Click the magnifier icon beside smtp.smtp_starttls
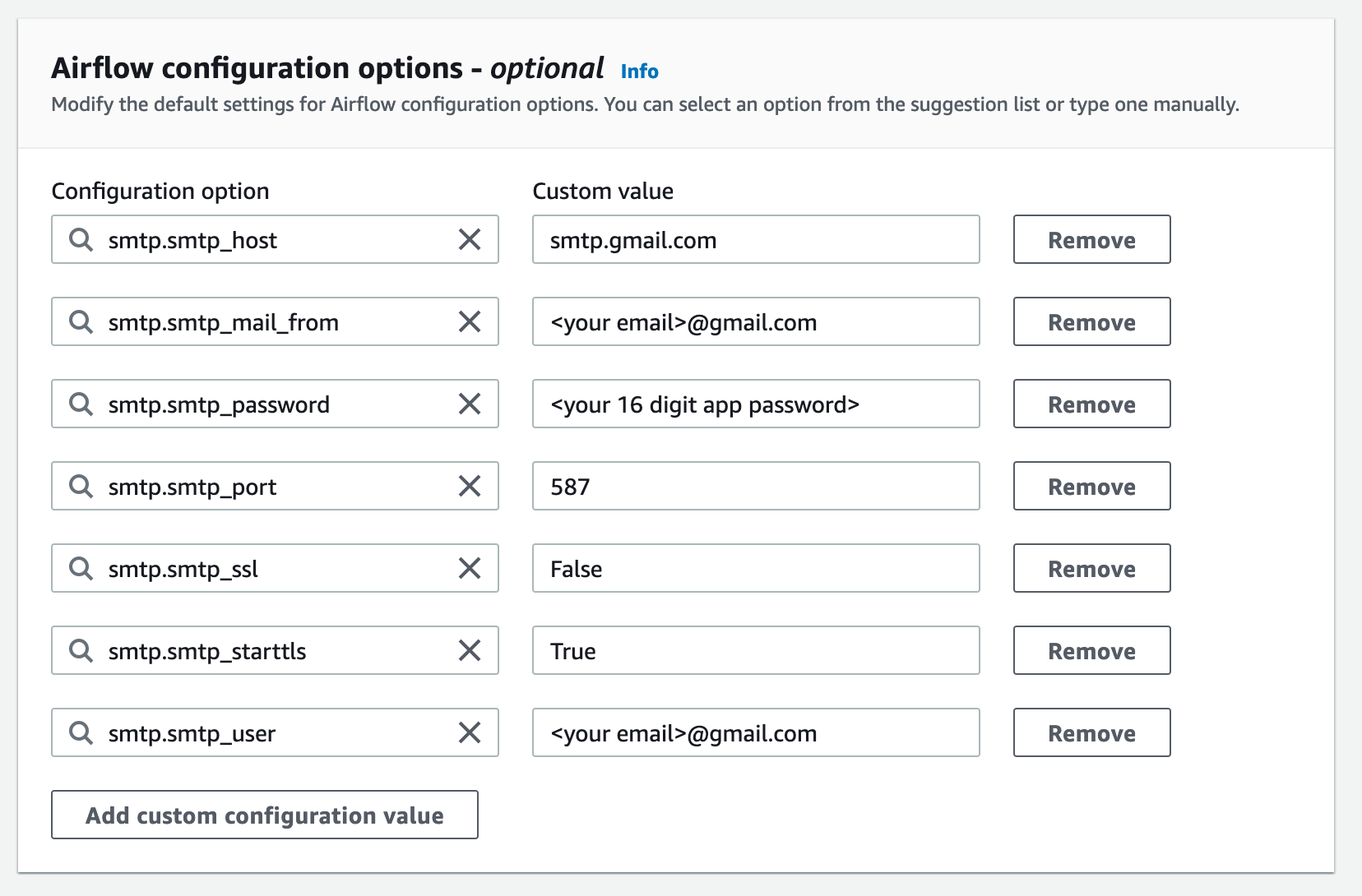Viewport: 1362px width, 896px height. (81, 650)
